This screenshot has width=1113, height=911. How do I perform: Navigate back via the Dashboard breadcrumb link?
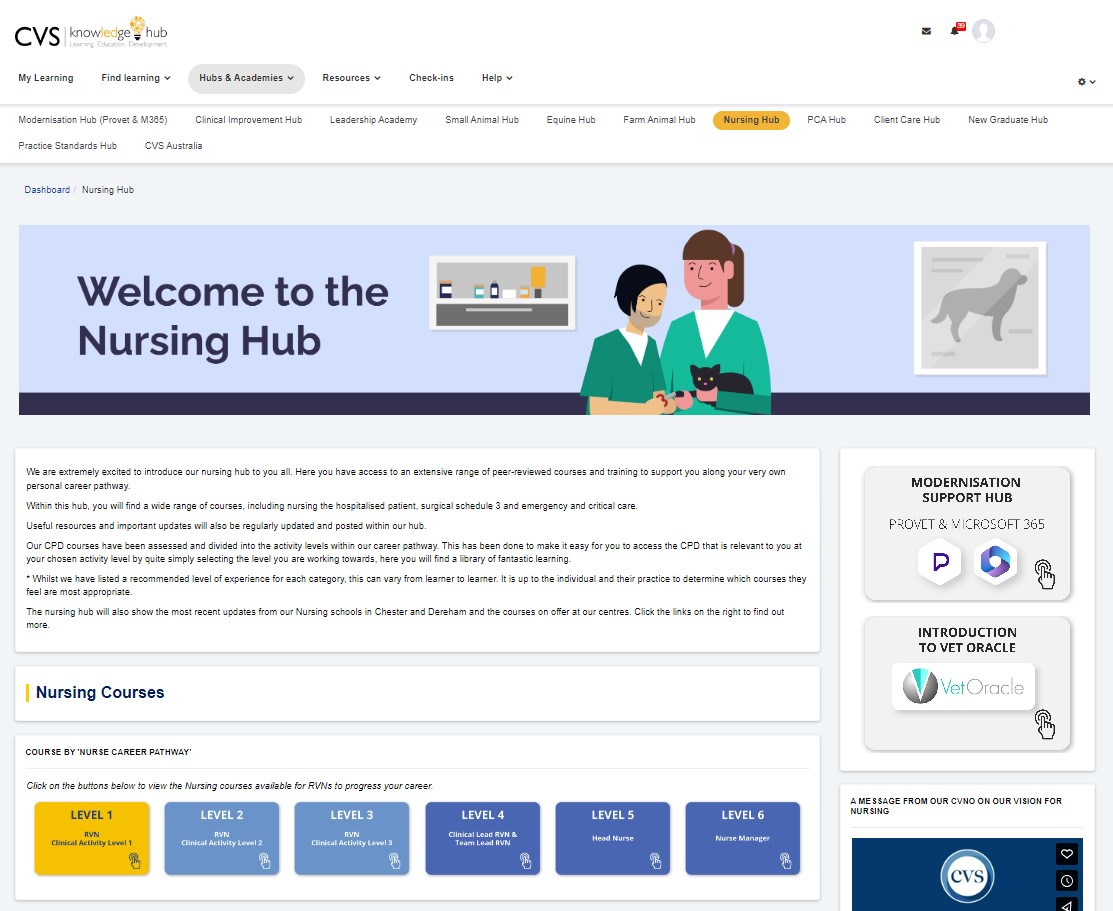[x=46, y=189]
